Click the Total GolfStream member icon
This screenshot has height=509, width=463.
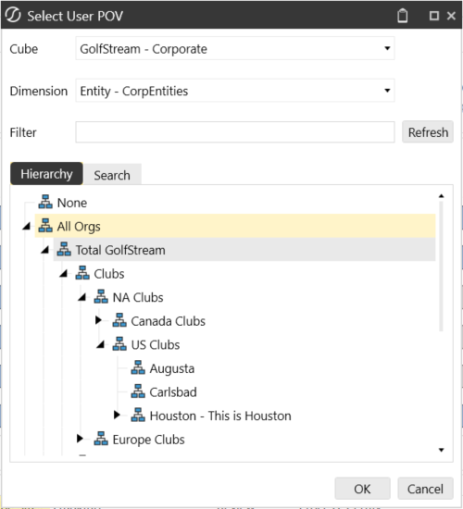click(64, 249)
